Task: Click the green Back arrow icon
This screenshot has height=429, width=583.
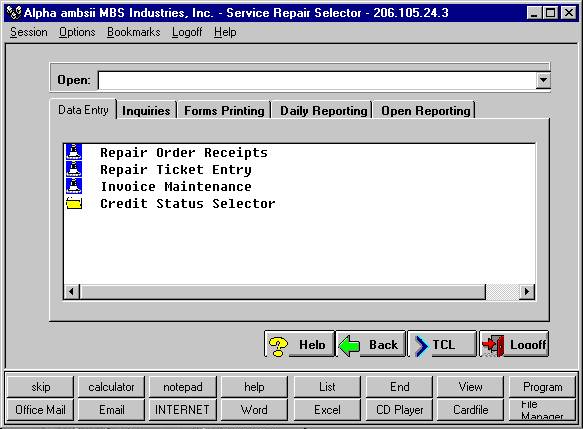Action: point(349,345)
